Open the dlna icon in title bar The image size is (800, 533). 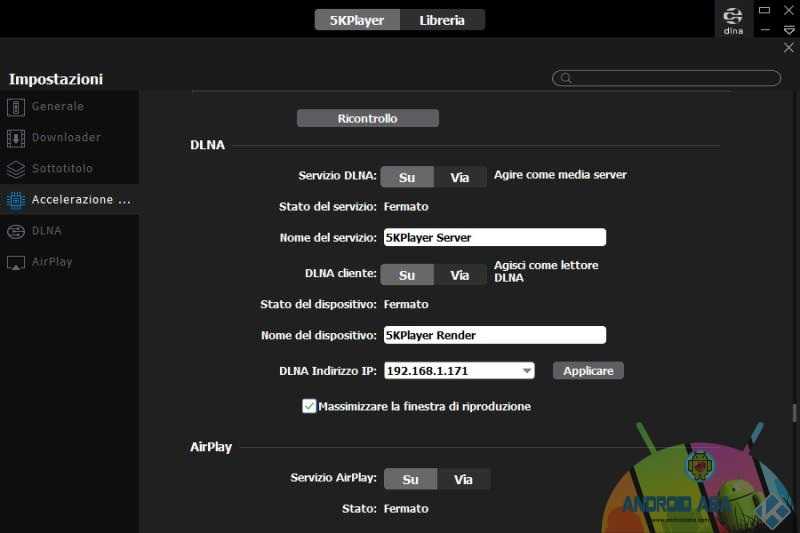coord(733,20)
